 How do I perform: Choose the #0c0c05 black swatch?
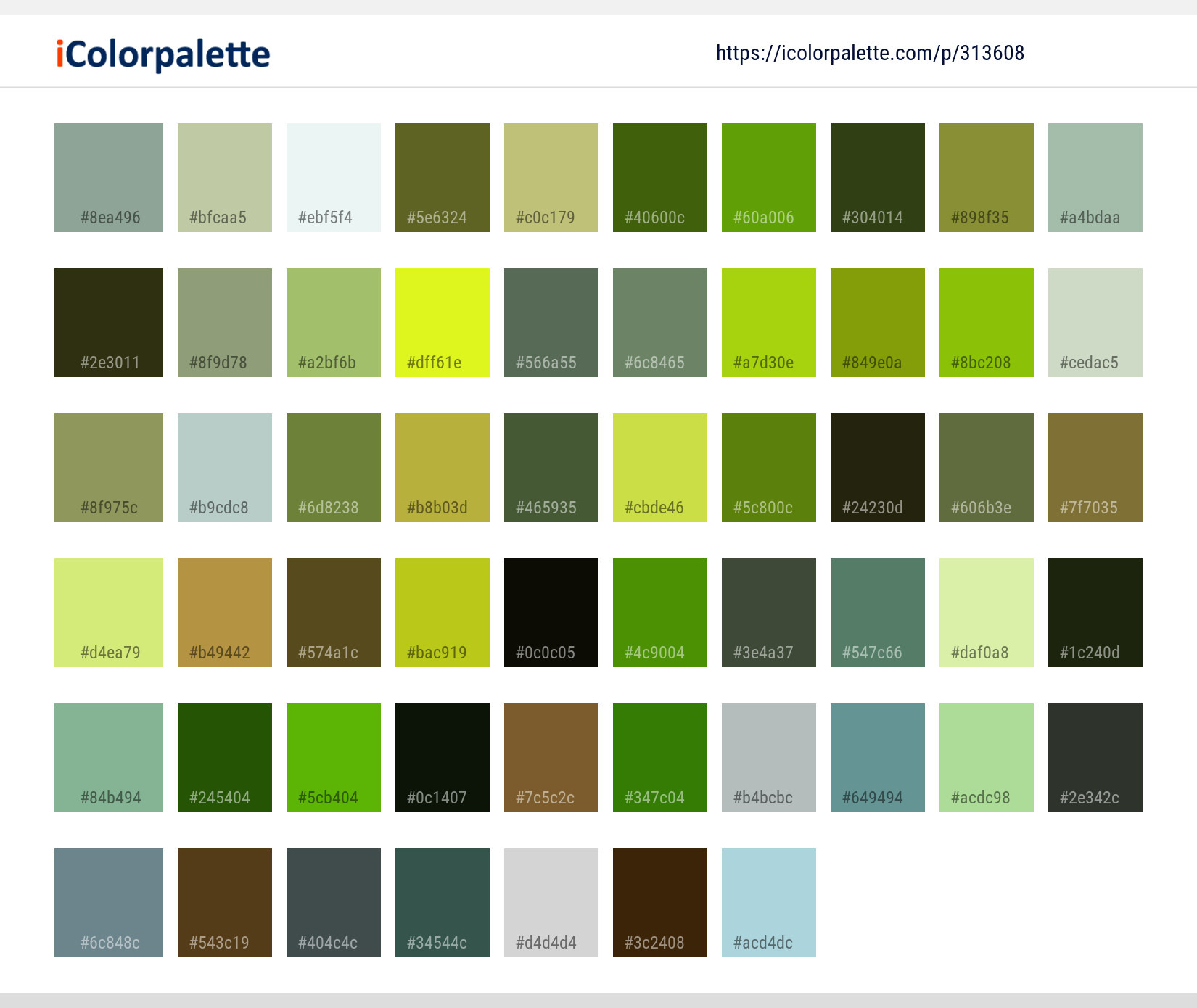(551, 613)
